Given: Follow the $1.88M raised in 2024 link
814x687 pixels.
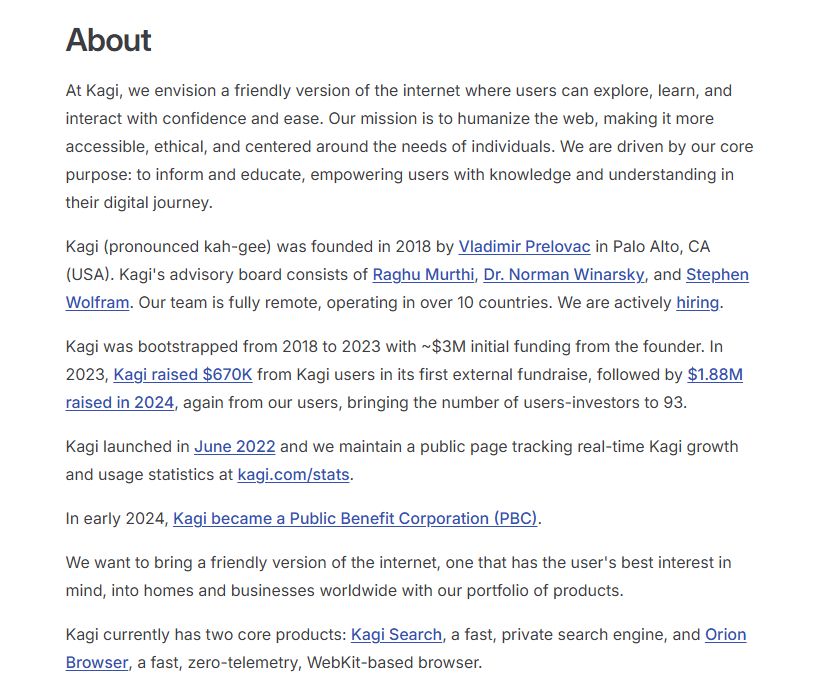Looking at the screenshot, I should coord(715,374).
